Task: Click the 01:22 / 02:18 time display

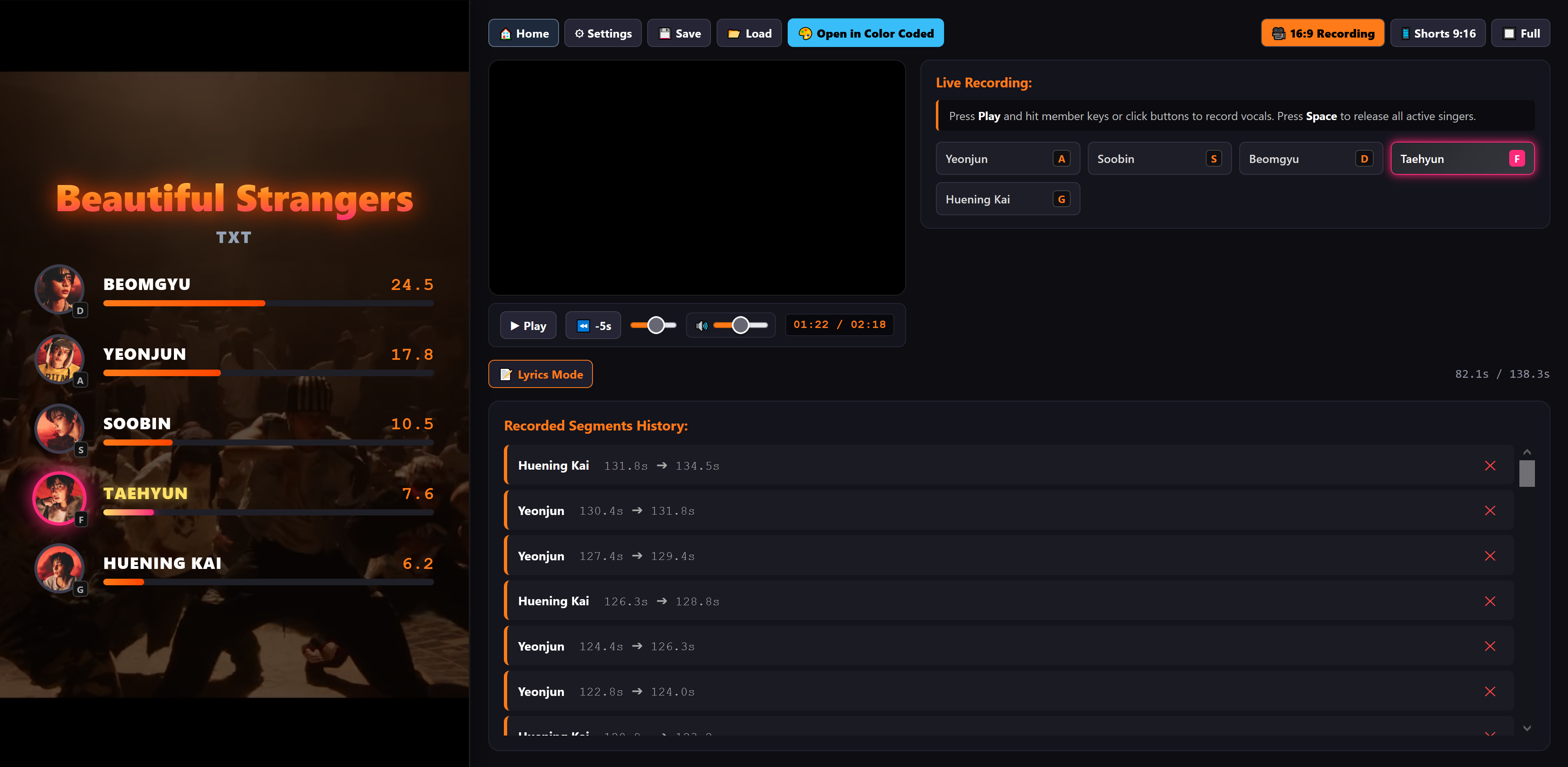Action: click(x=840, y=325)
